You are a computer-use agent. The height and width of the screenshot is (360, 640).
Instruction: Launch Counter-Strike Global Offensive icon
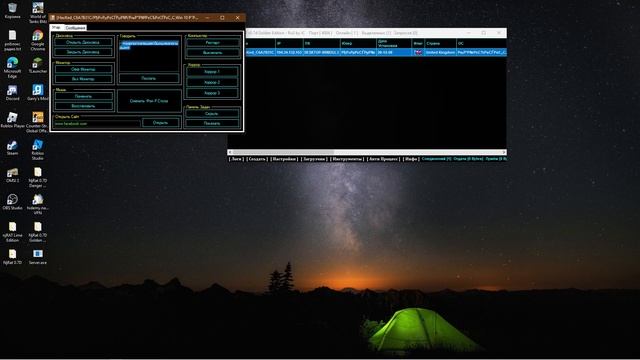38,122
